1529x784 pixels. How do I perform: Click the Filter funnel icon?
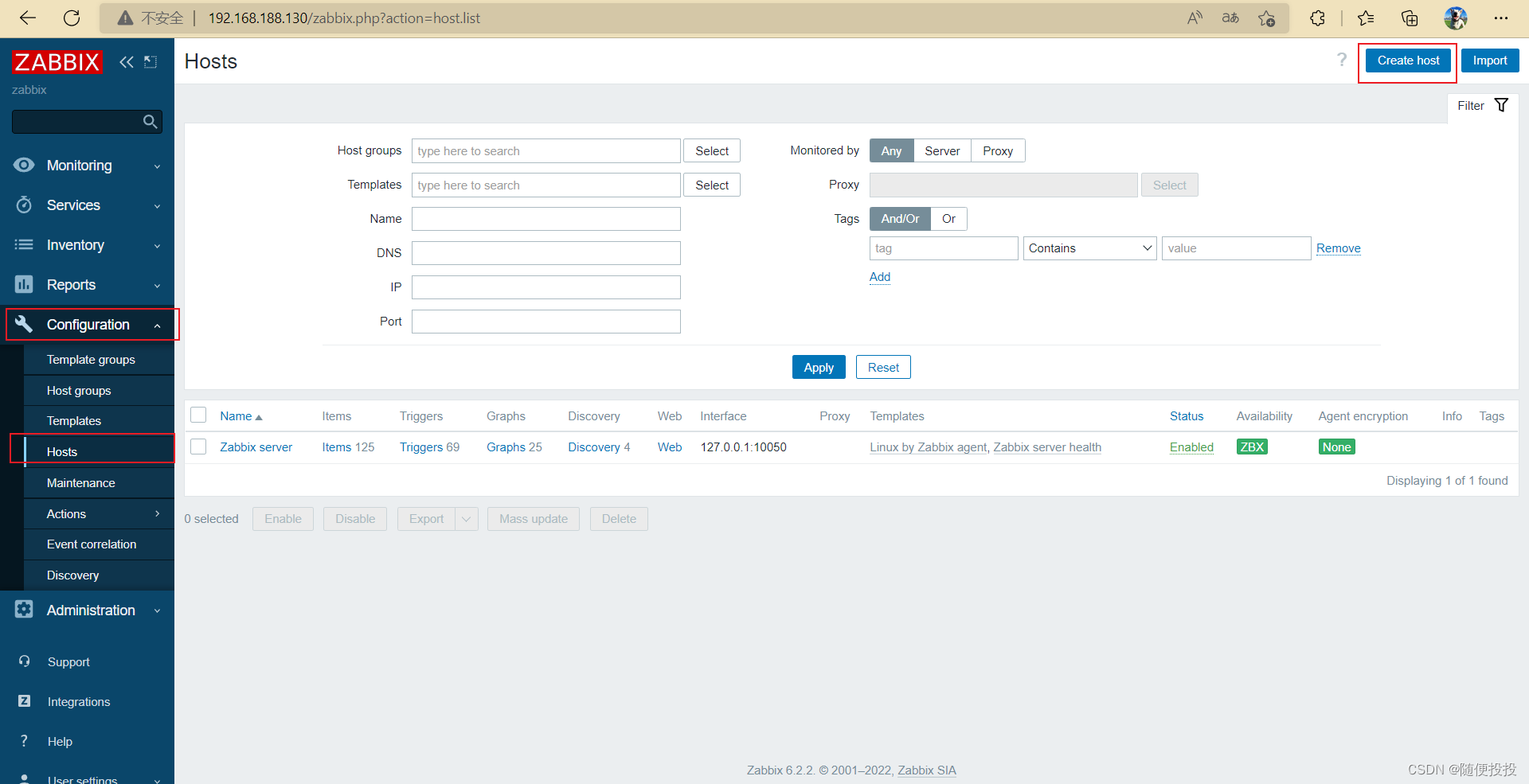pos(1501,105)
